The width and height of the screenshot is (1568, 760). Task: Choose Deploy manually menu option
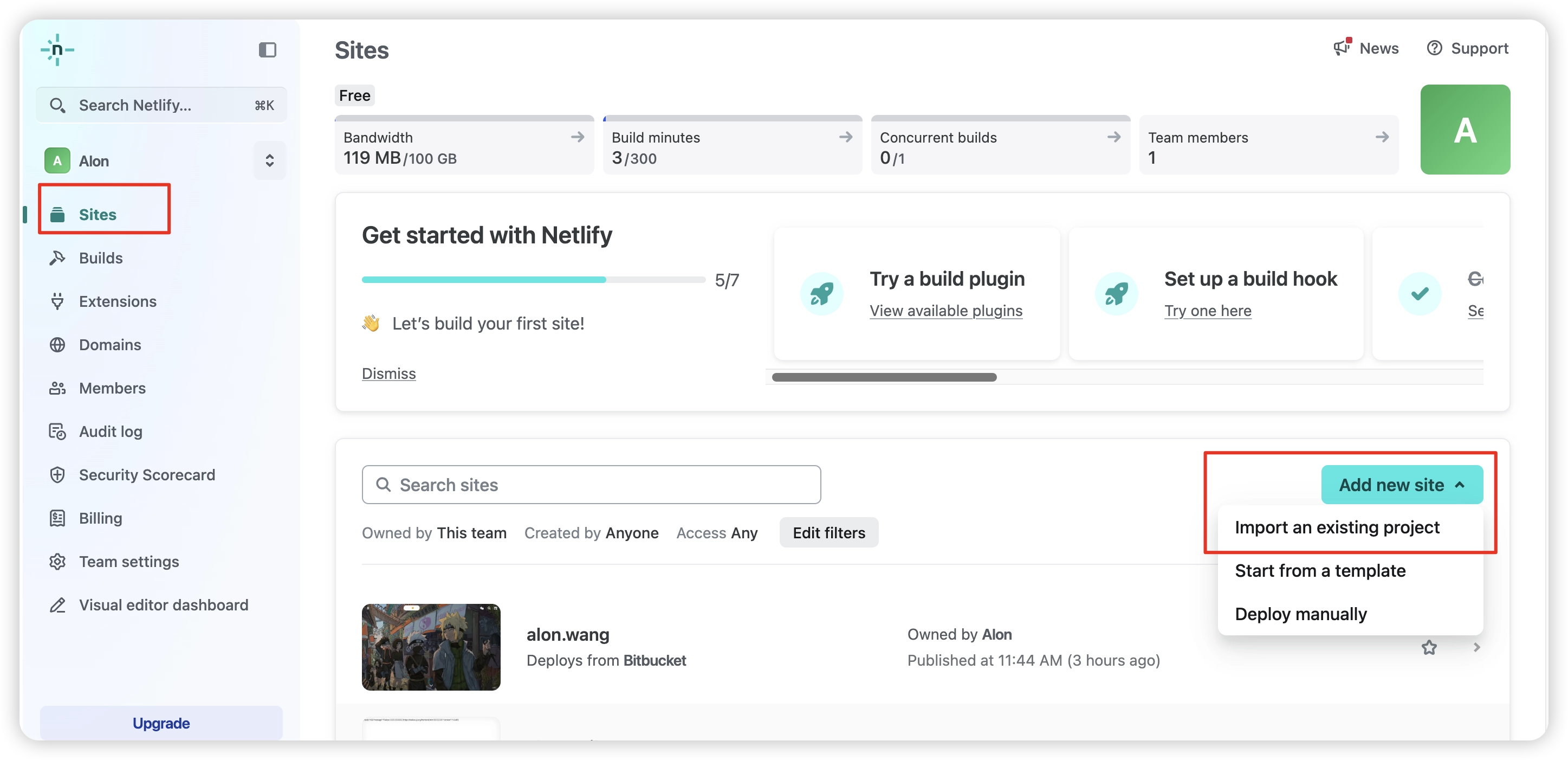tap(1300, 614)
